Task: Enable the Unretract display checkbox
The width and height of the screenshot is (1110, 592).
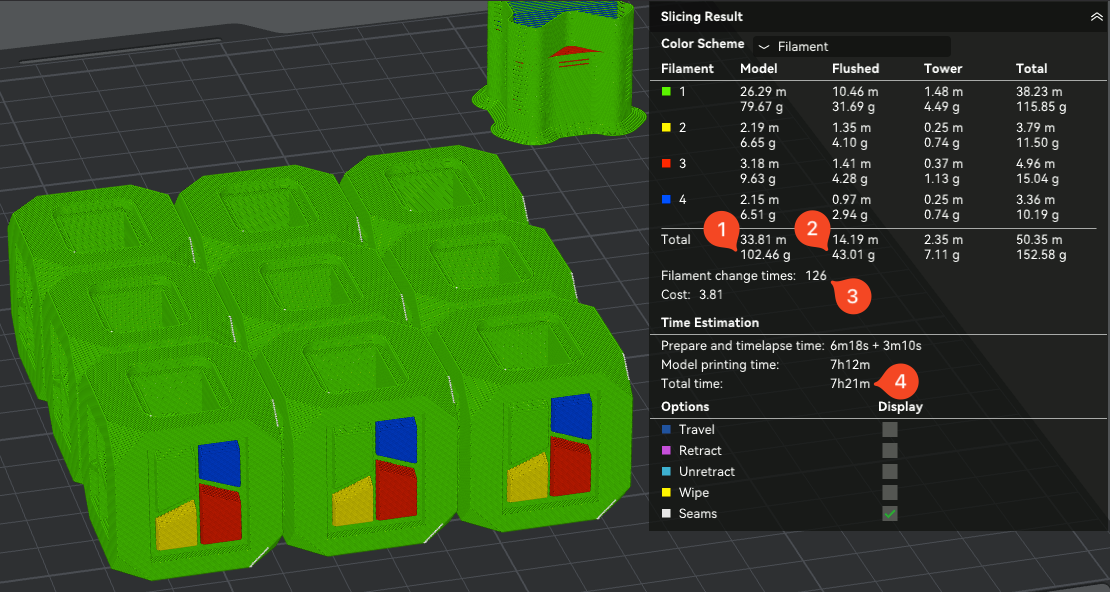Action: (890, 472)
